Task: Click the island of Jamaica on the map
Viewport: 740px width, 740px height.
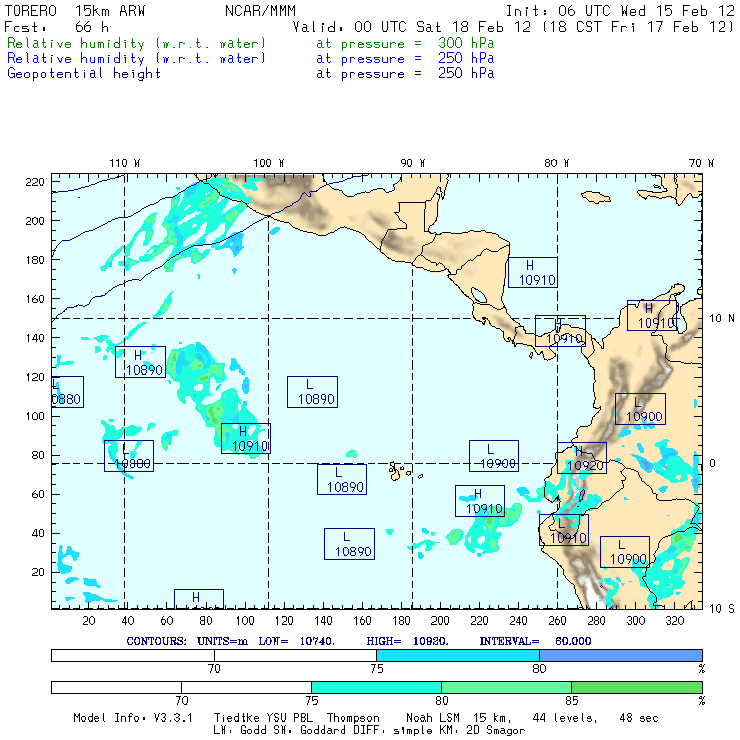Action: (596, 197)
